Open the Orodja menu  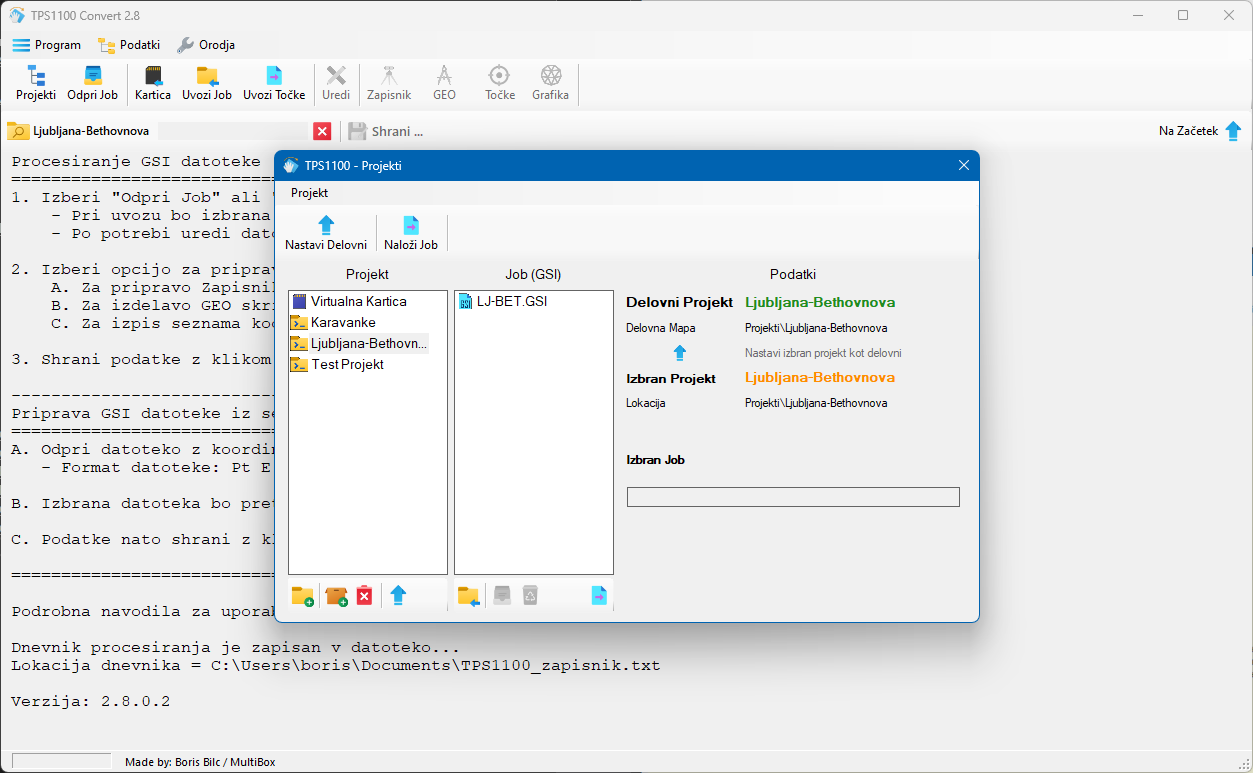click(206, 45)
